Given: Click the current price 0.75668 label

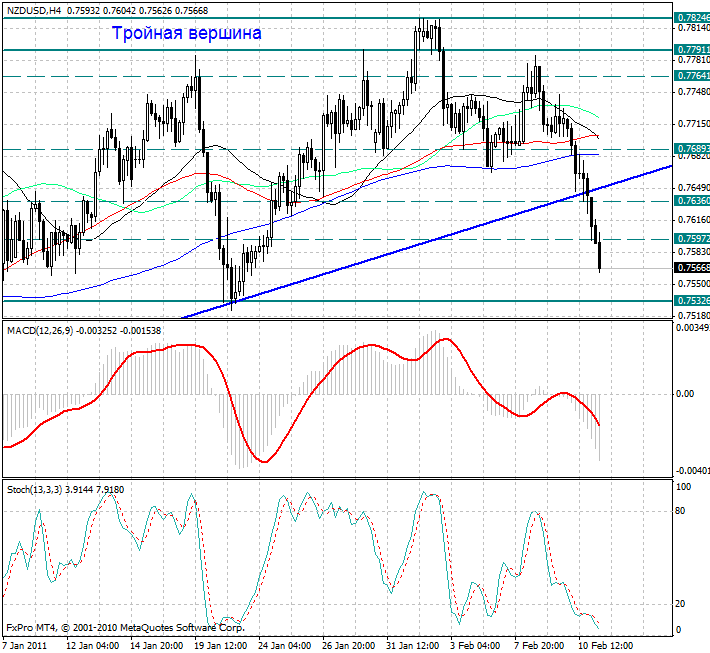Looking at the screenshot, I should 692,268.
